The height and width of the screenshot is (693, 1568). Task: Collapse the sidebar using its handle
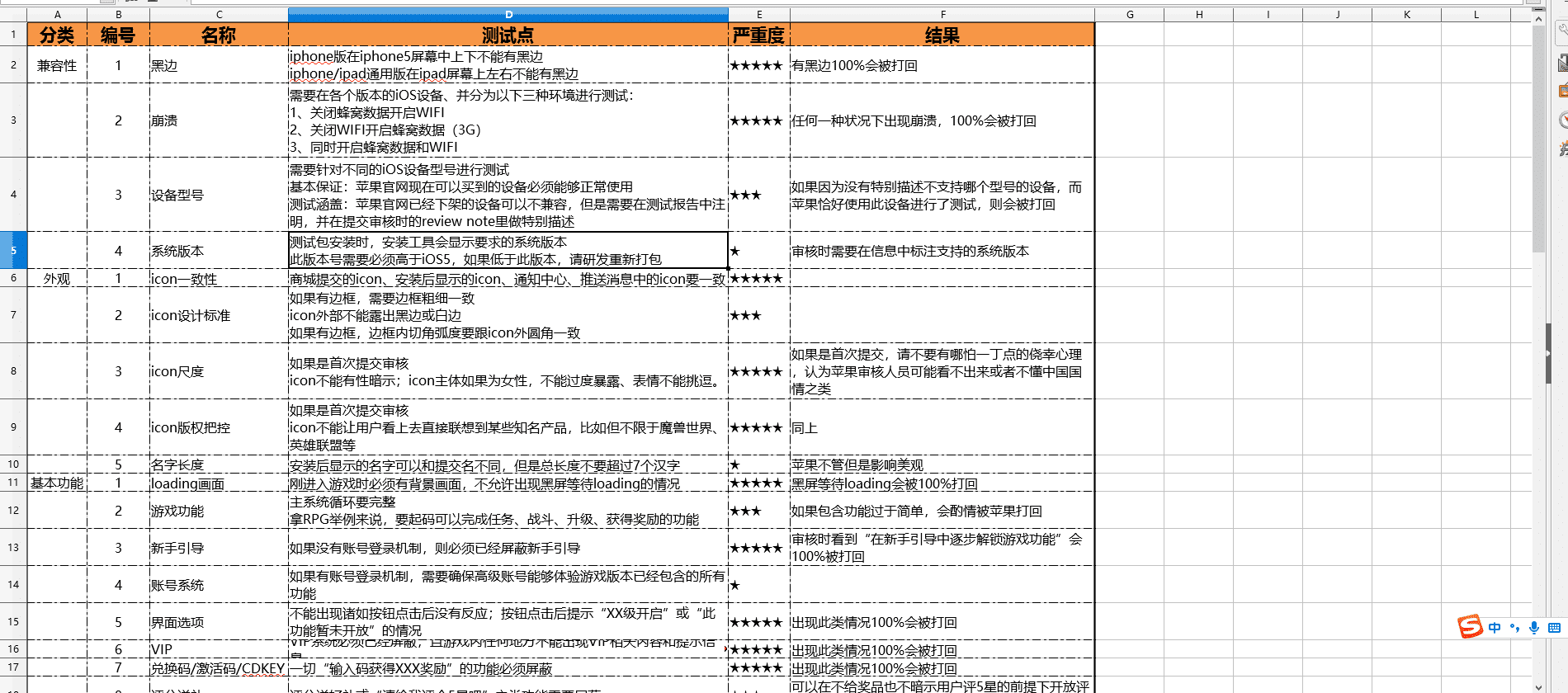[1549, 353]
